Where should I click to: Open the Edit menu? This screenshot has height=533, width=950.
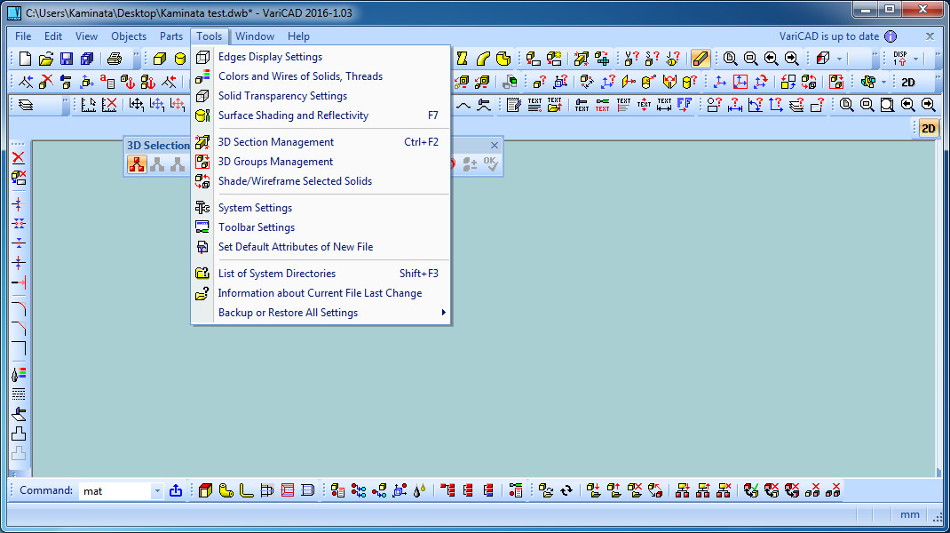point(53,36)
